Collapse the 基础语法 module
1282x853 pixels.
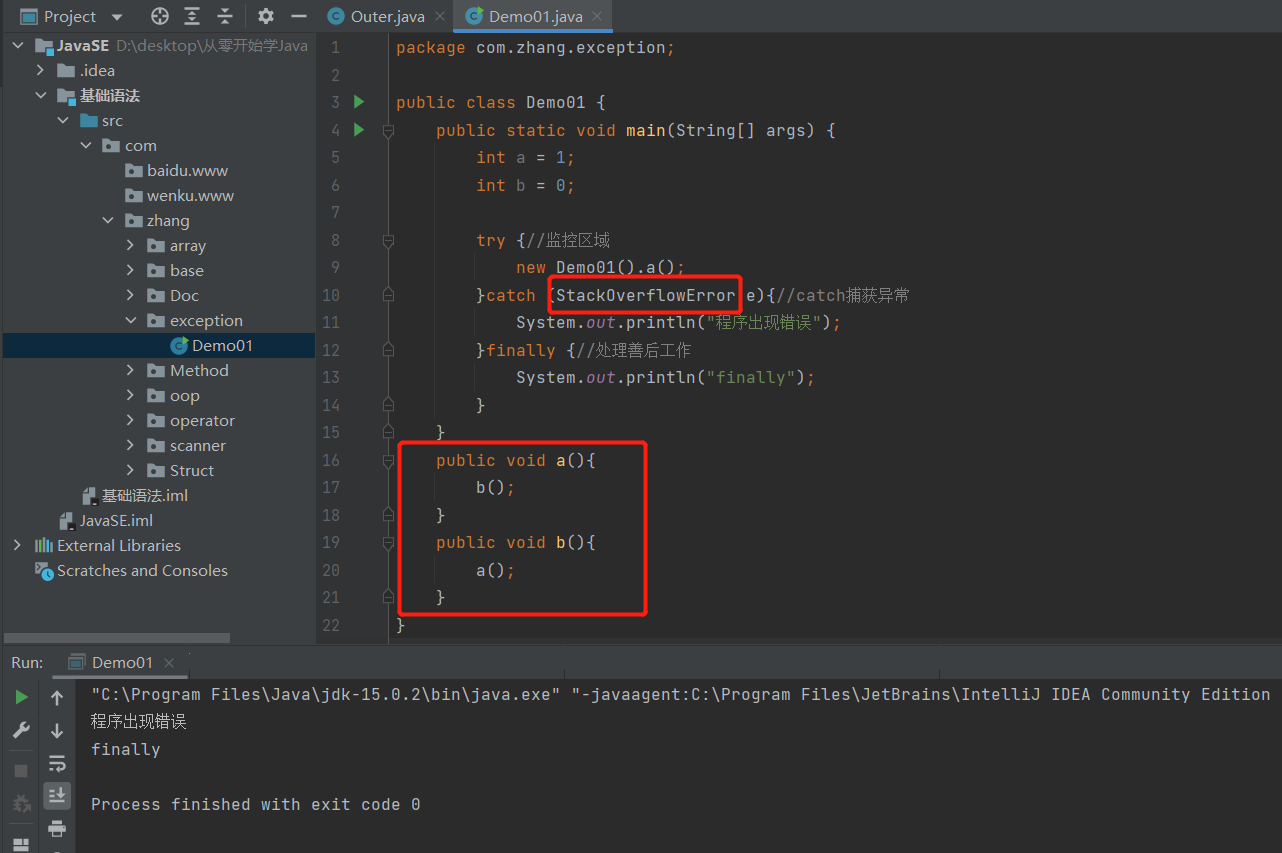(40, 96)
